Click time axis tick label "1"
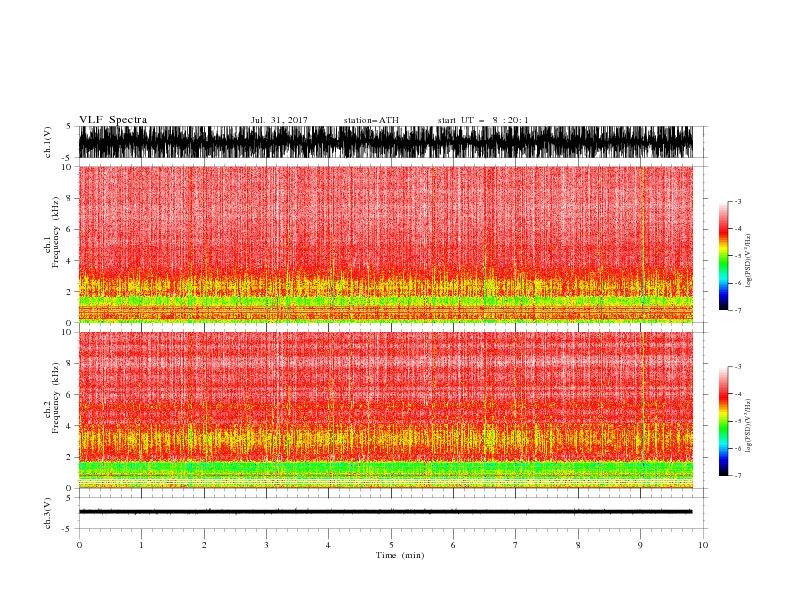 click(141, 545)
